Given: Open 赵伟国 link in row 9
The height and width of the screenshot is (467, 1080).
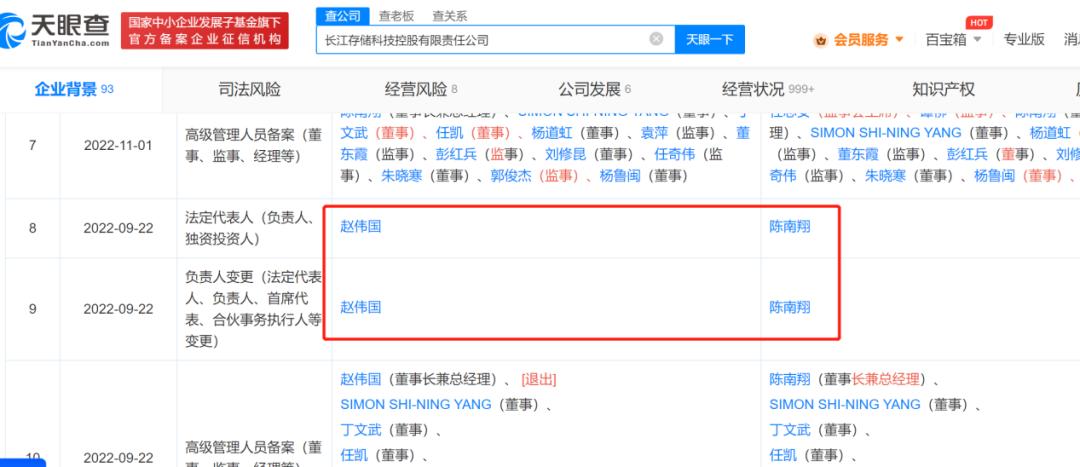Looking at the screenshot, I should pyautogui.click(x=360, y=307).
